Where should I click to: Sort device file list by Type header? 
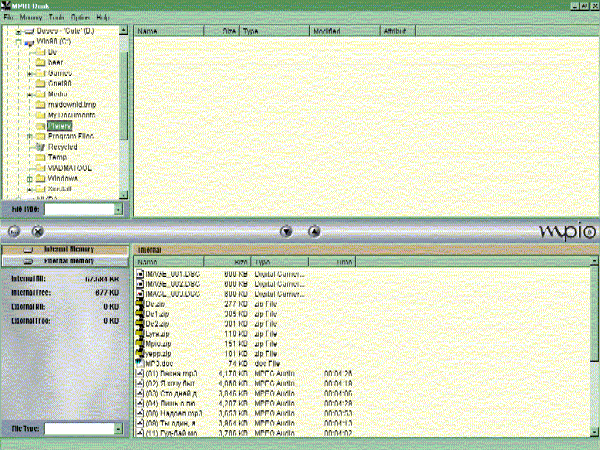point(280,262)
